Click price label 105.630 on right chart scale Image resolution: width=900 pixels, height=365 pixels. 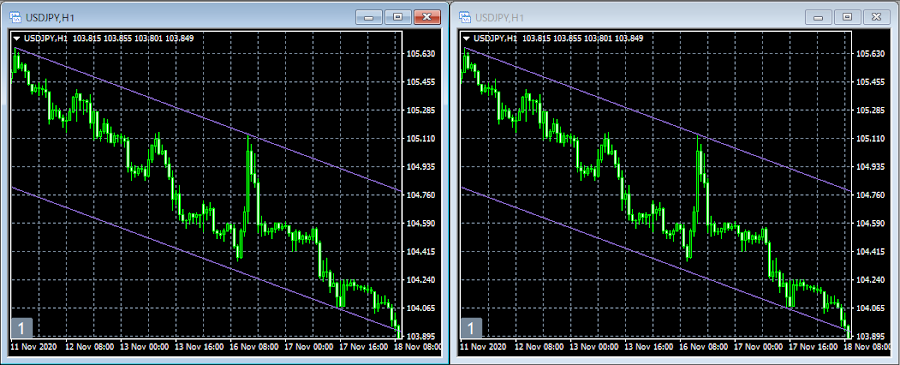tap(870, 54)
